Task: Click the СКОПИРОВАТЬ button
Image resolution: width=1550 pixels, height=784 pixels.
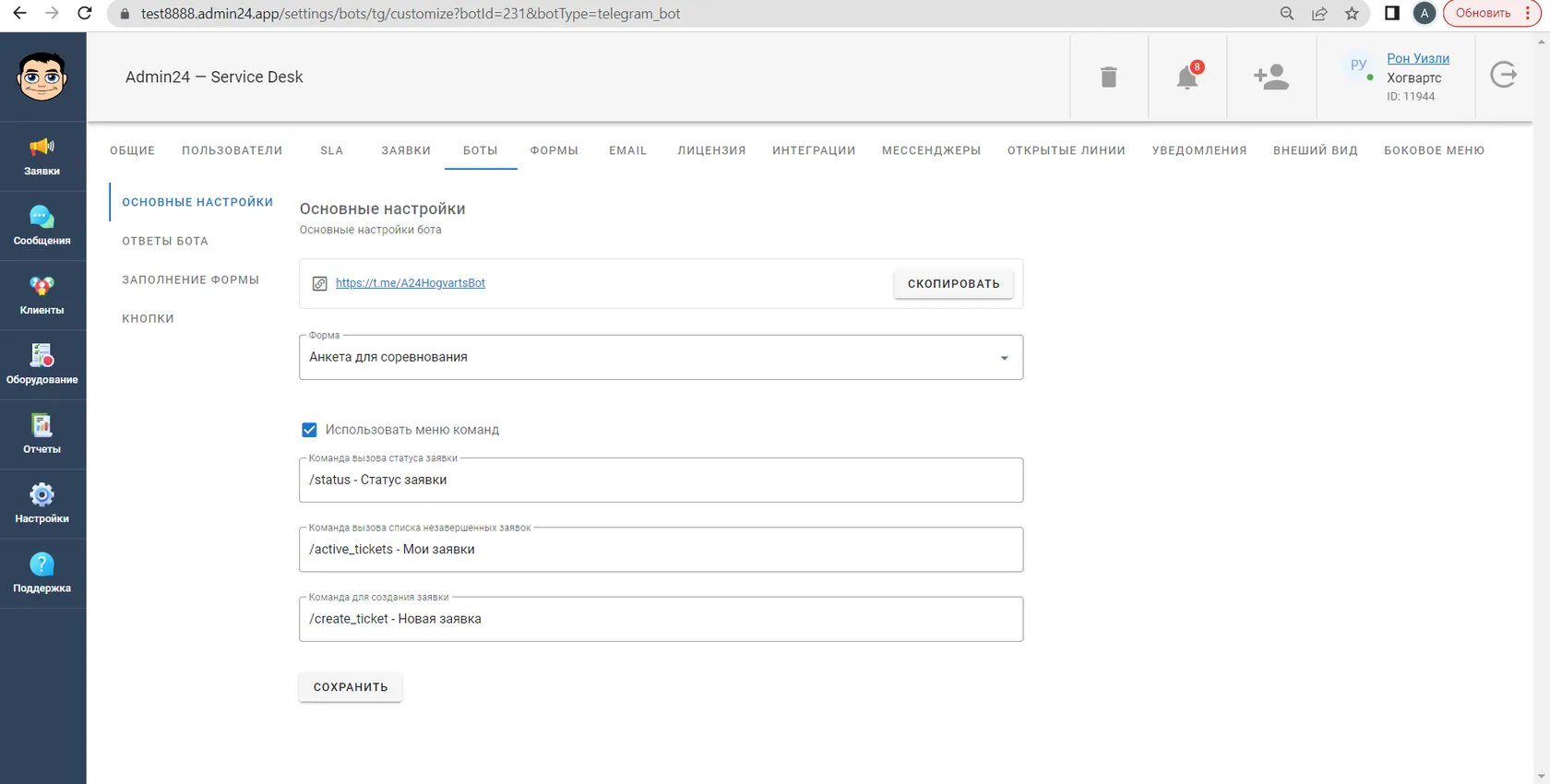Action: (953, 283)
